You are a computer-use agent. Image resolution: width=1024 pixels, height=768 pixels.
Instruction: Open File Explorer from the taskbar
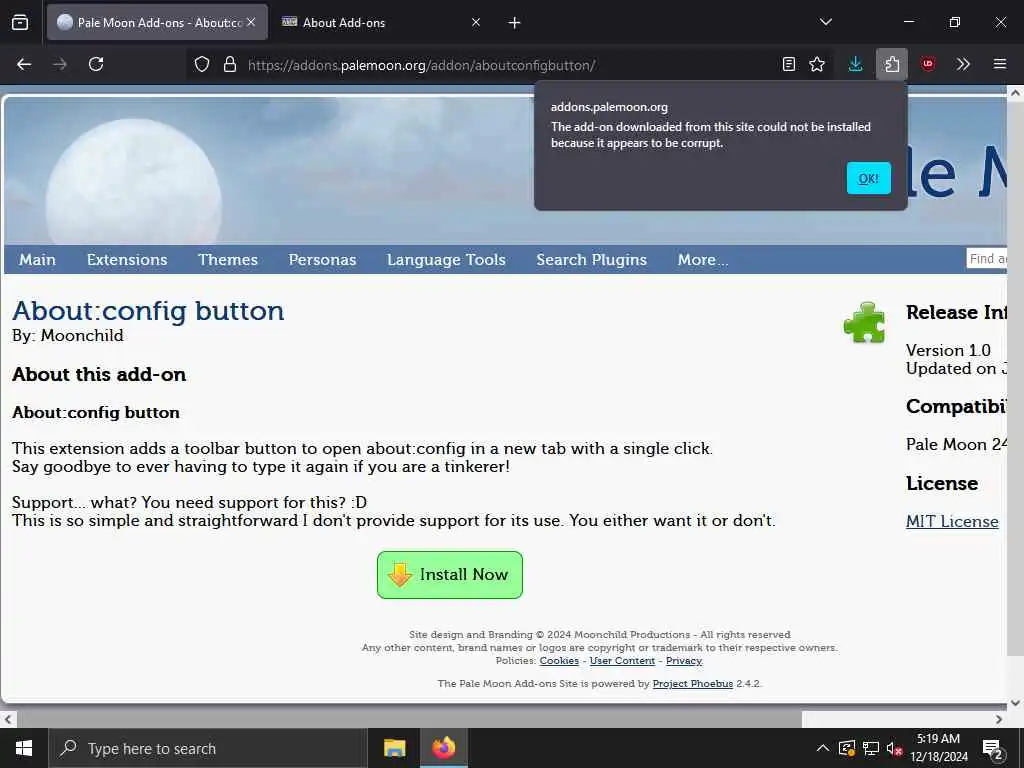(394, 748)
